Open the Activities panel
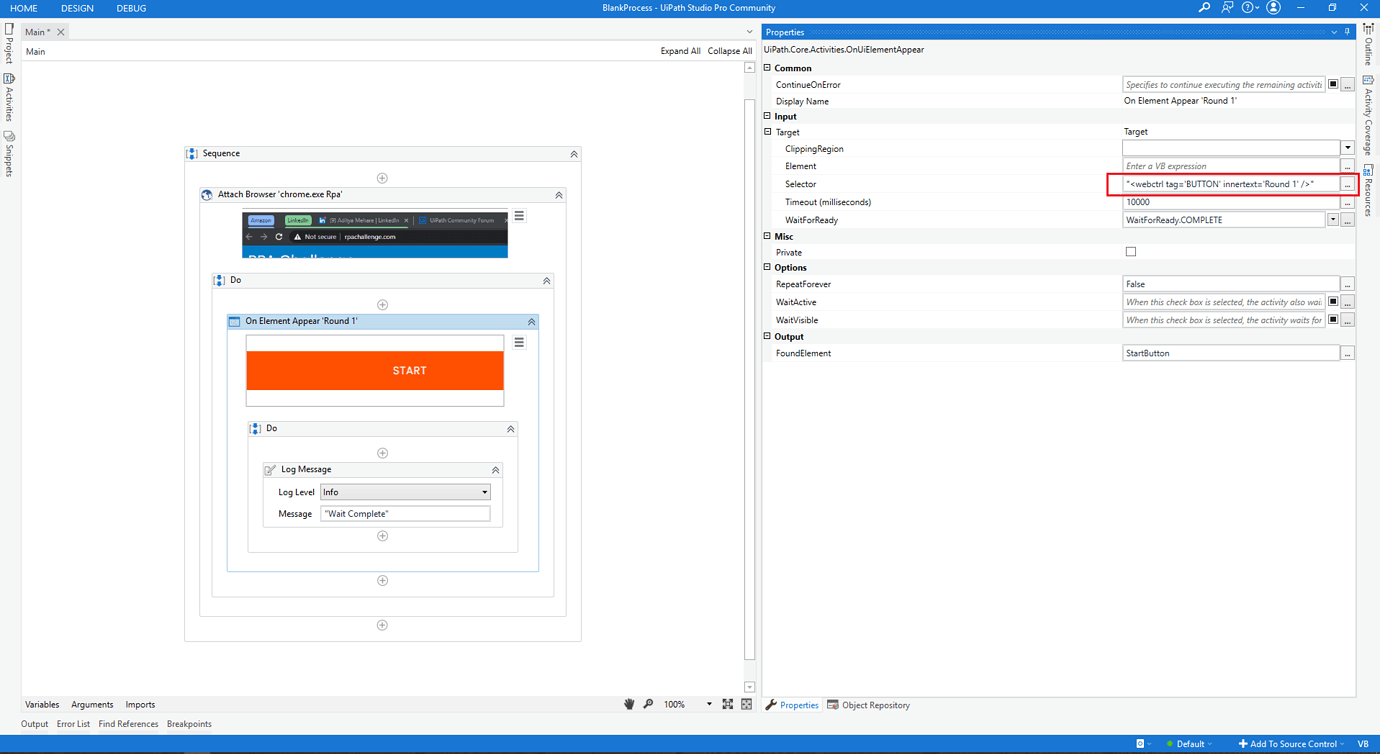 8,97
